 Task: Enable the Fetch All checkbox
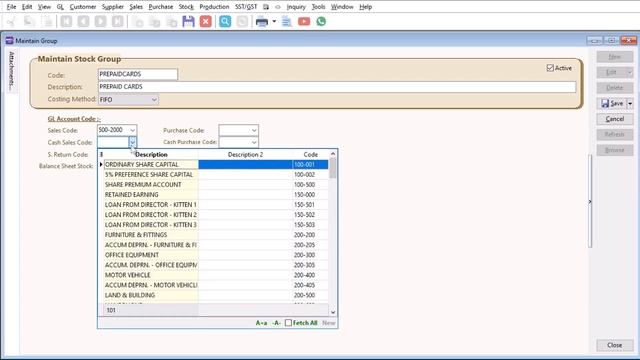[288, 323]
